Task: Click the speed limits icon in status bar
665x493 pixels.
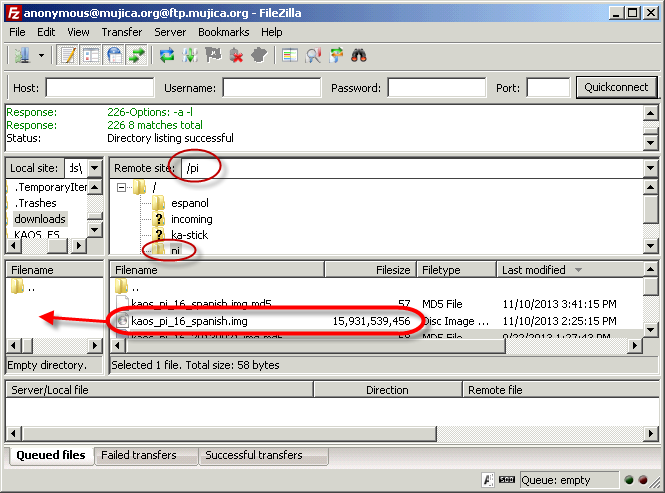Action: (507, 480)
